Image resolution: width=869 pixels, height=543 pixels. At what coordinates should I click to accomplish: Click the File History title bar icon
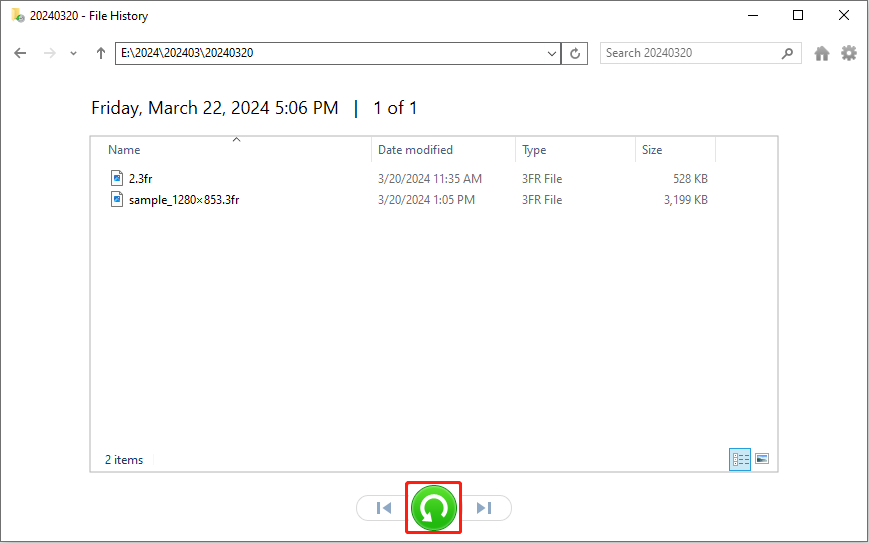[18, 15]
